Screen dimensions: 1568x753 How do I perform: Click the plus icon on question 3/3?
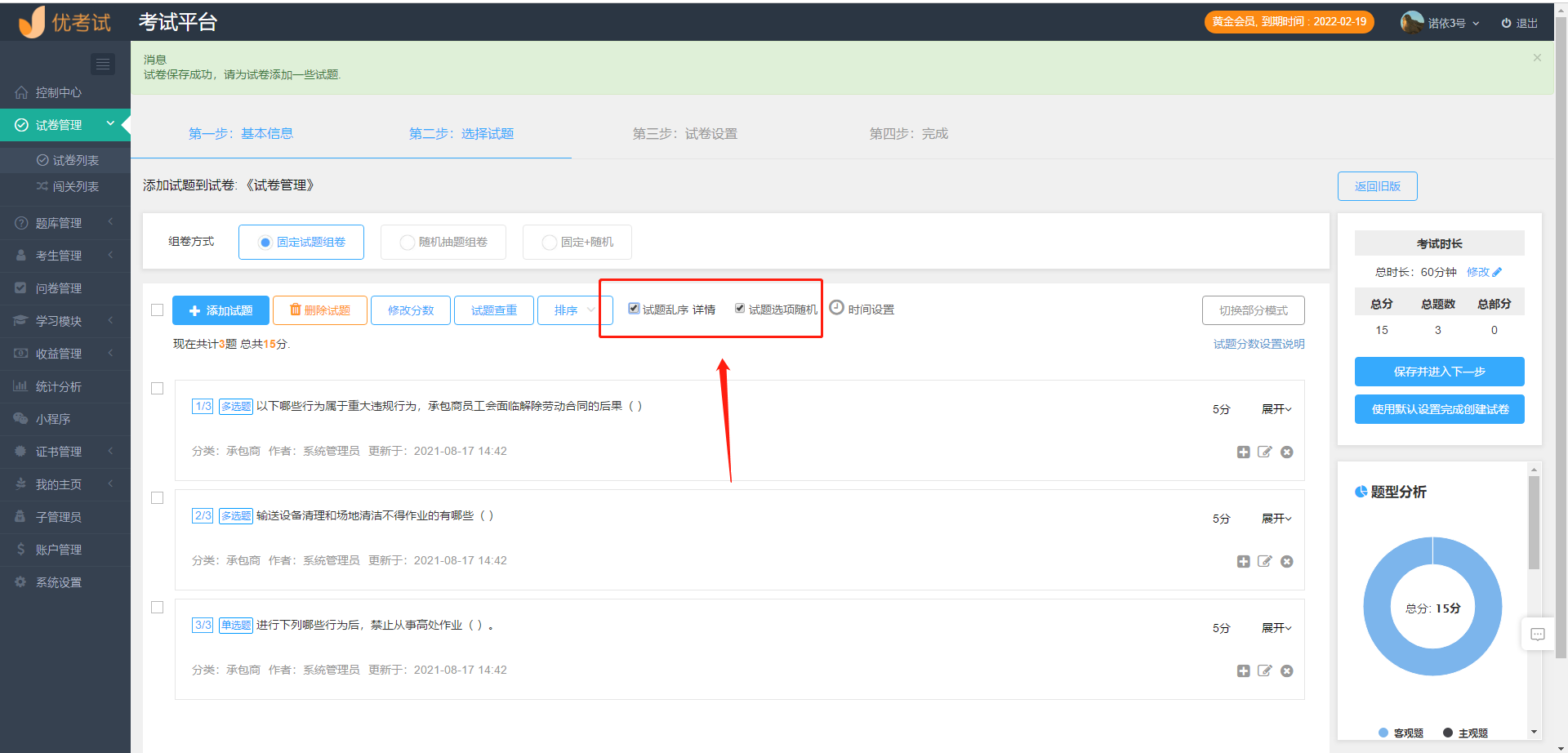pos(1243,671)
